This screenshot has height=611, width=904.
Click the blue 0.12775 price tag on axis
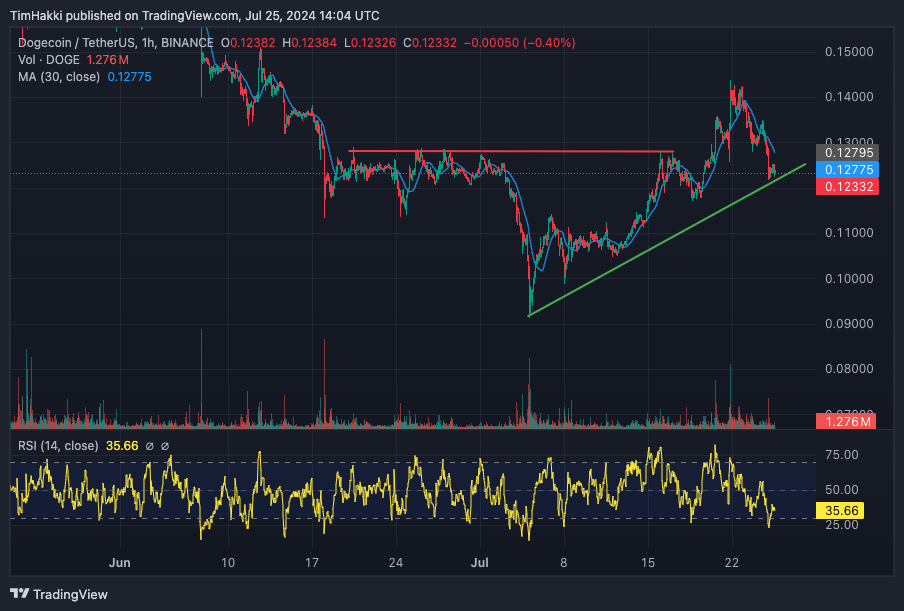click(848, 169)
